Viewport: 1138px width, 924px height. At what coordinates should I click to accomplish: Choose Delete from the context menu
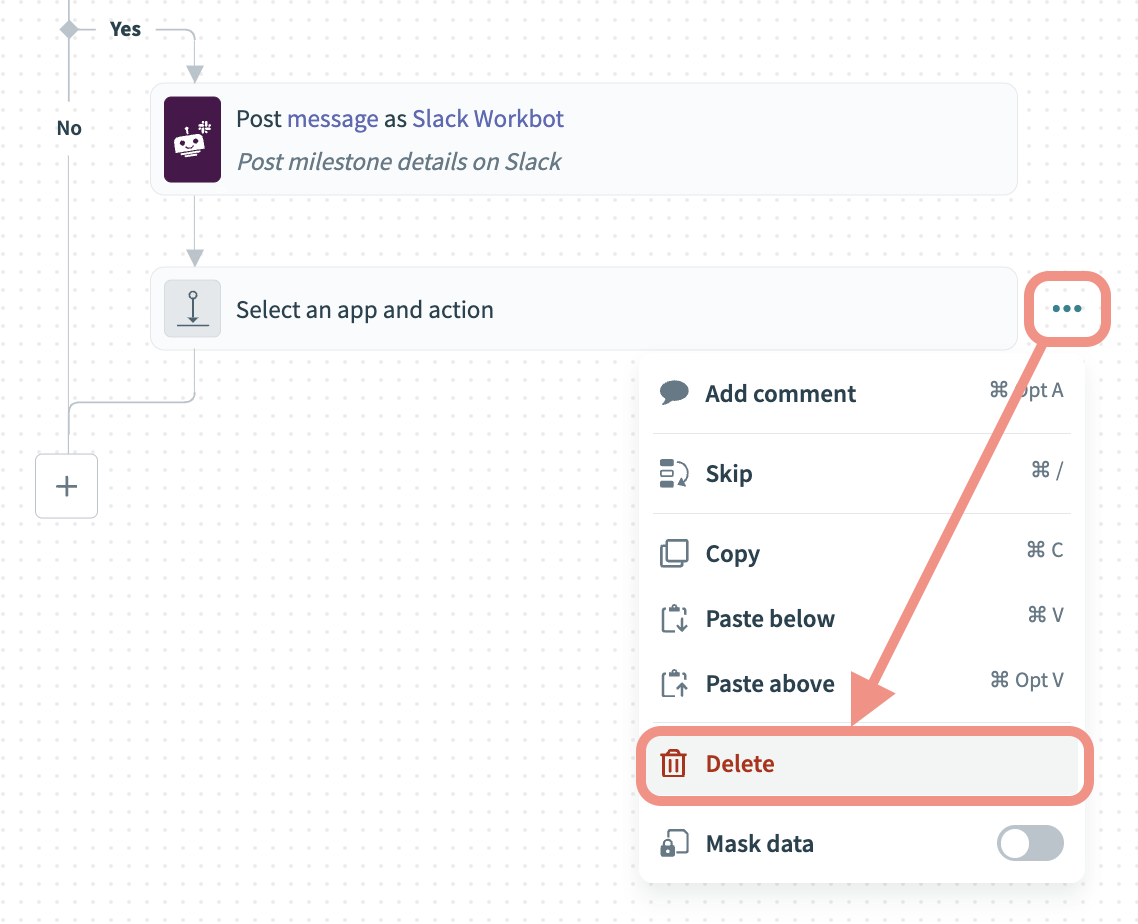pos(740,764)
